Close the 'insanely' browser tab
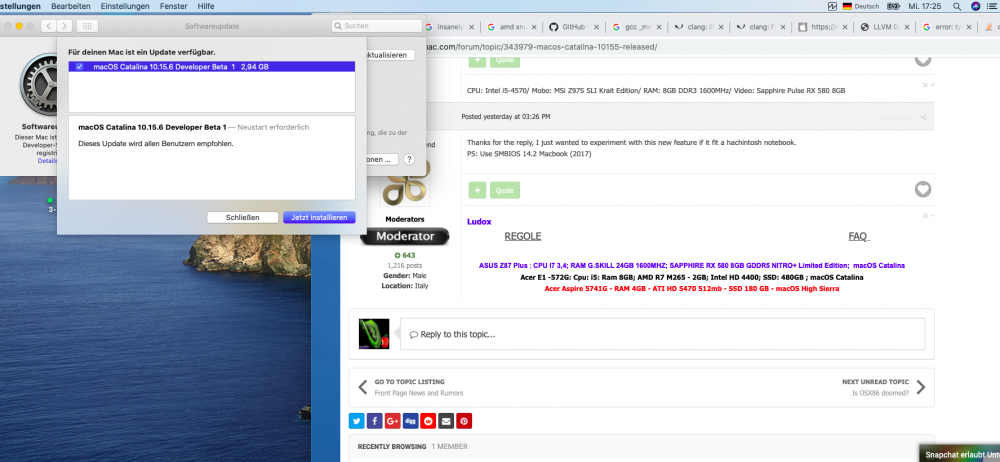 pos(471,27)
